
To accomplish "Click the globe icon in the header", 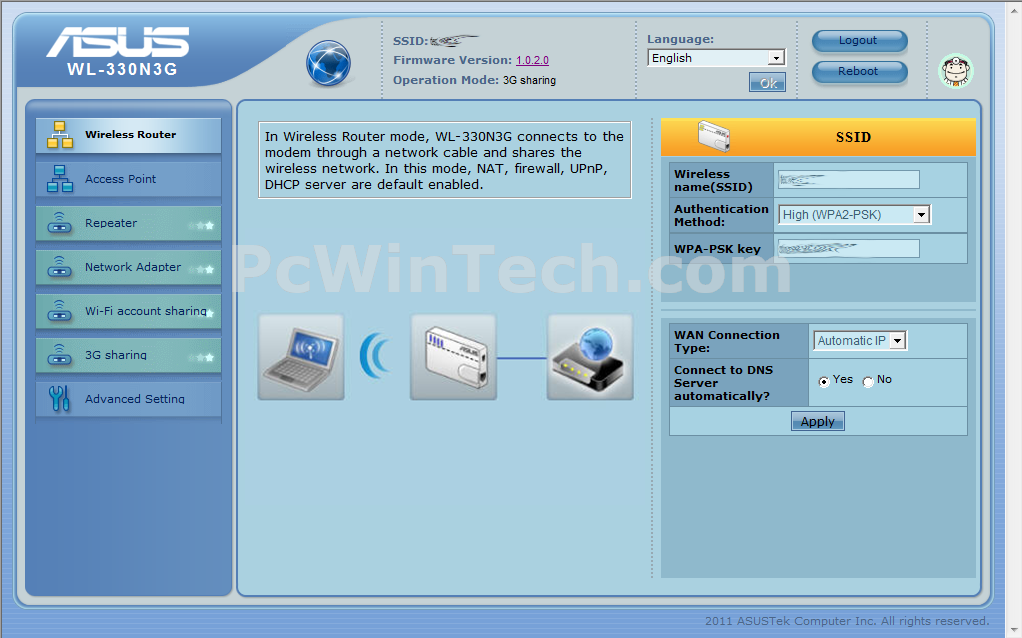I will pos(328,63).
